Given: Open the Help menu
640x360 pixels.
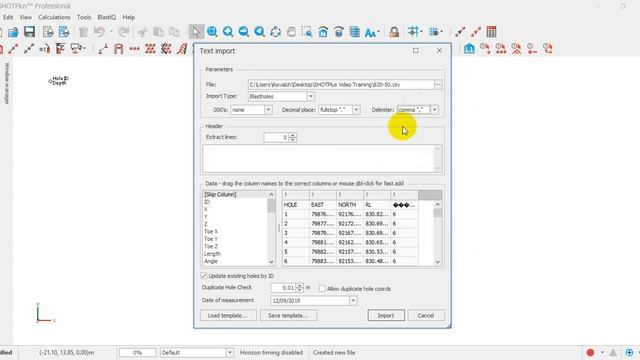Looking at the screenshot, I should pos(129,17).
